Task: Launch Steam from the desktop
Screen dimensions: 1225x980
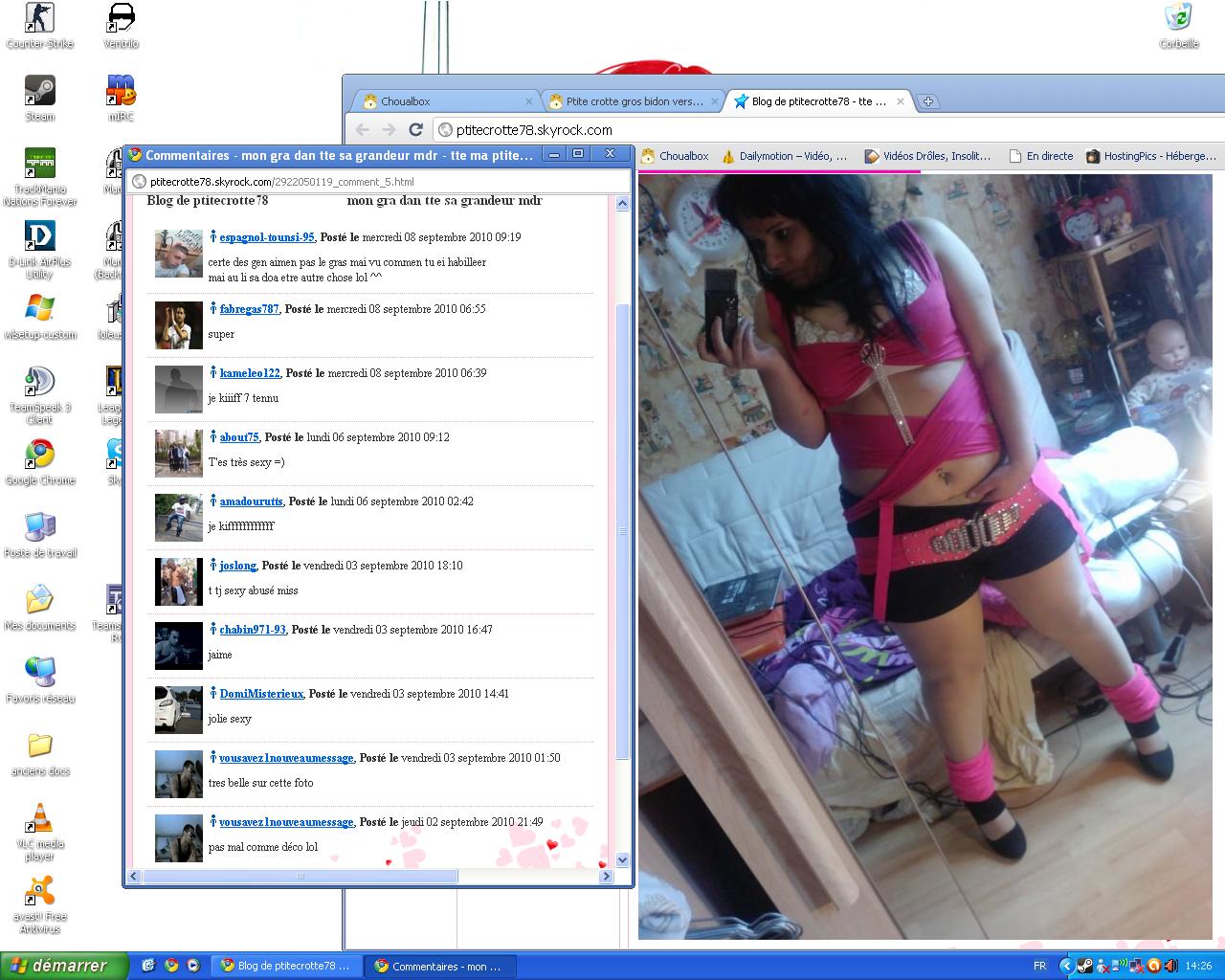Action: click(39, 91)
